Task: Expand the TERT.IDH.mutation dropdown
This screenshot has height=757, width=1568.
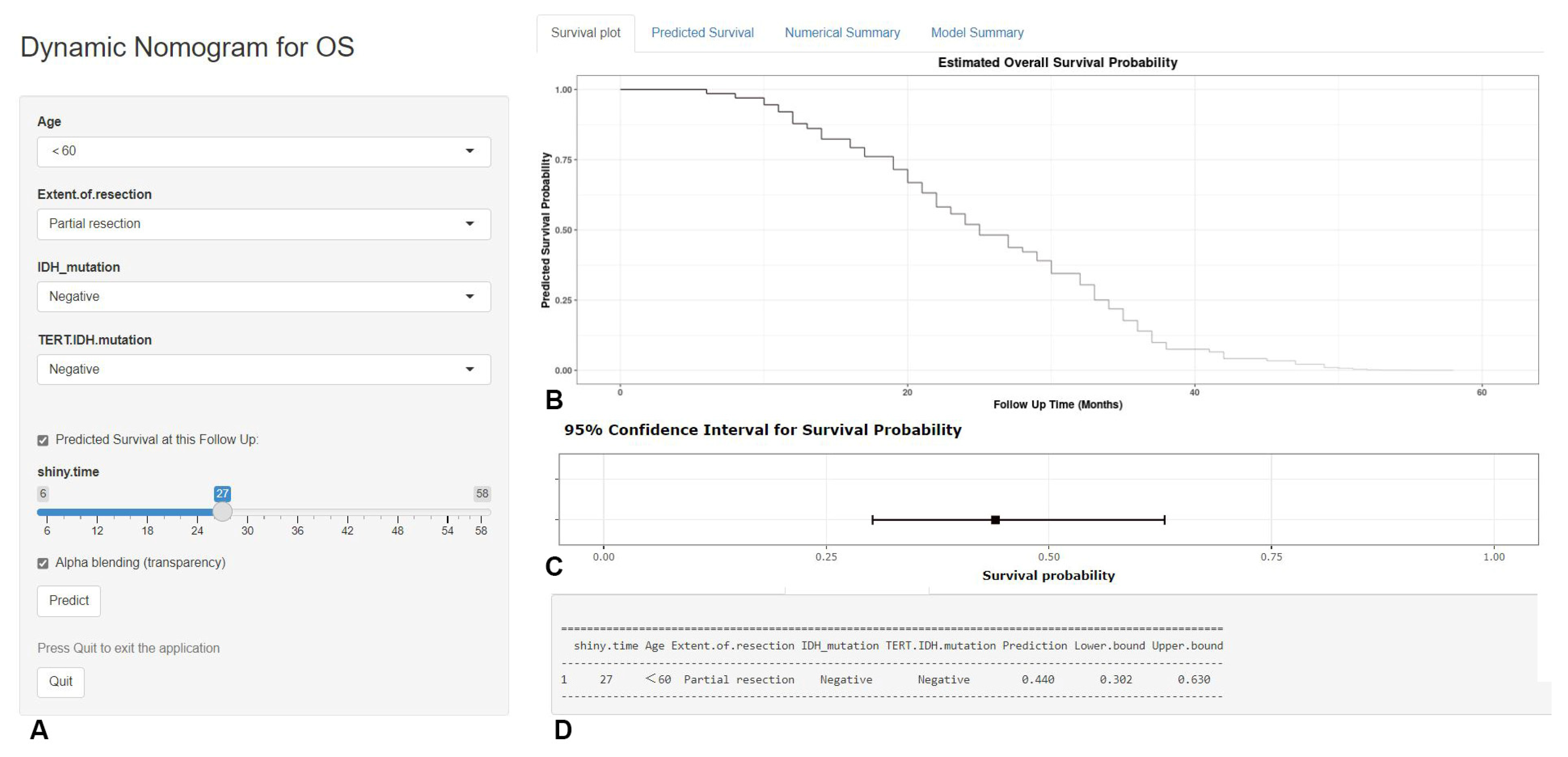Action: coord(263,370)
